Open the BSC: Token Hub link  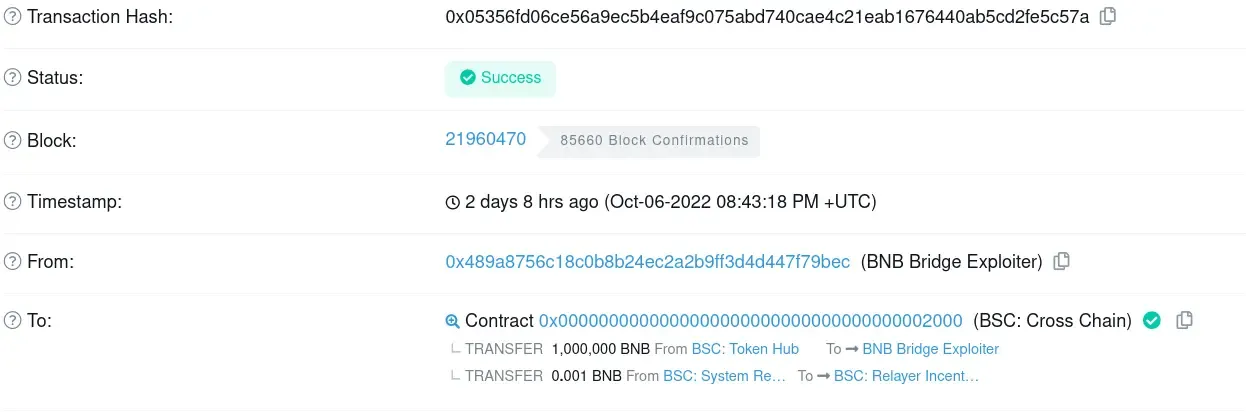click(745, 349)
